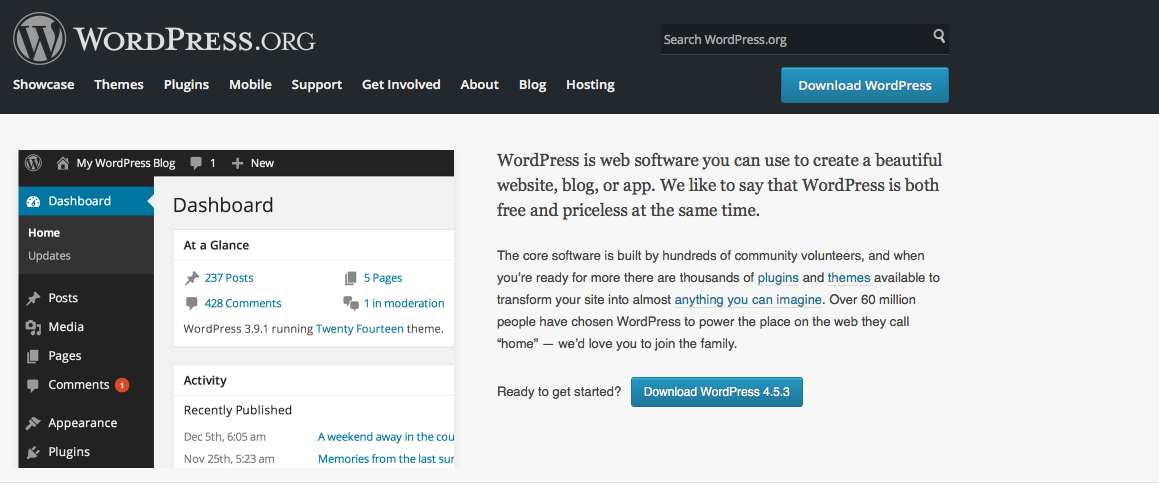Click the Plugins plug icon in the sidebar

click(33, 452)
